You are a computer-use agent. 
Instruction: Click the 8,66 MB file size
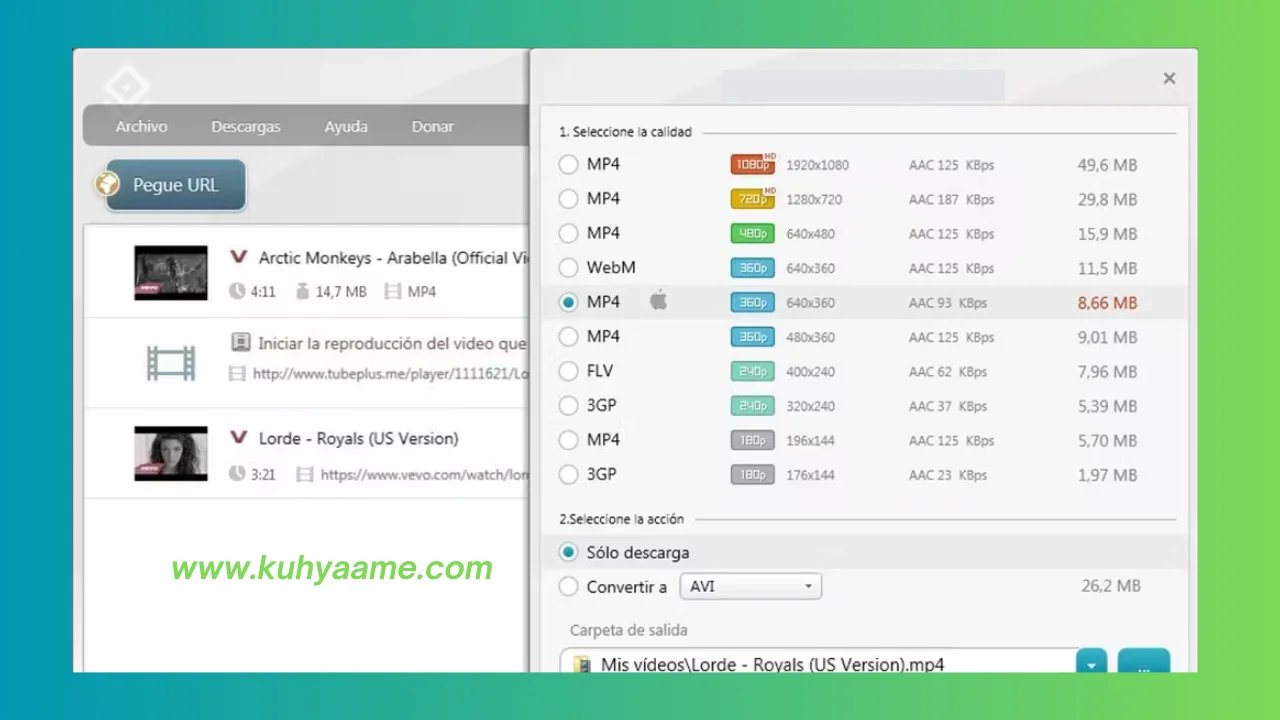1107,303
